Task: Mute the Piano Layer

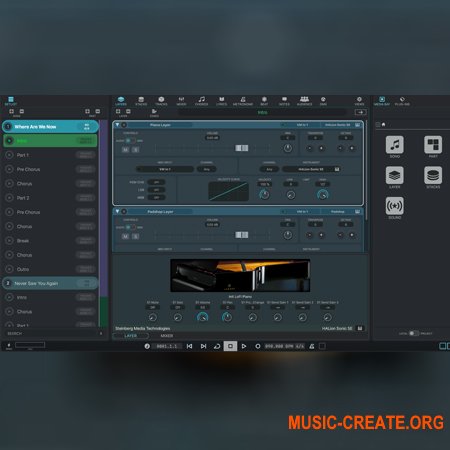Action: click(x=125, y=150)
